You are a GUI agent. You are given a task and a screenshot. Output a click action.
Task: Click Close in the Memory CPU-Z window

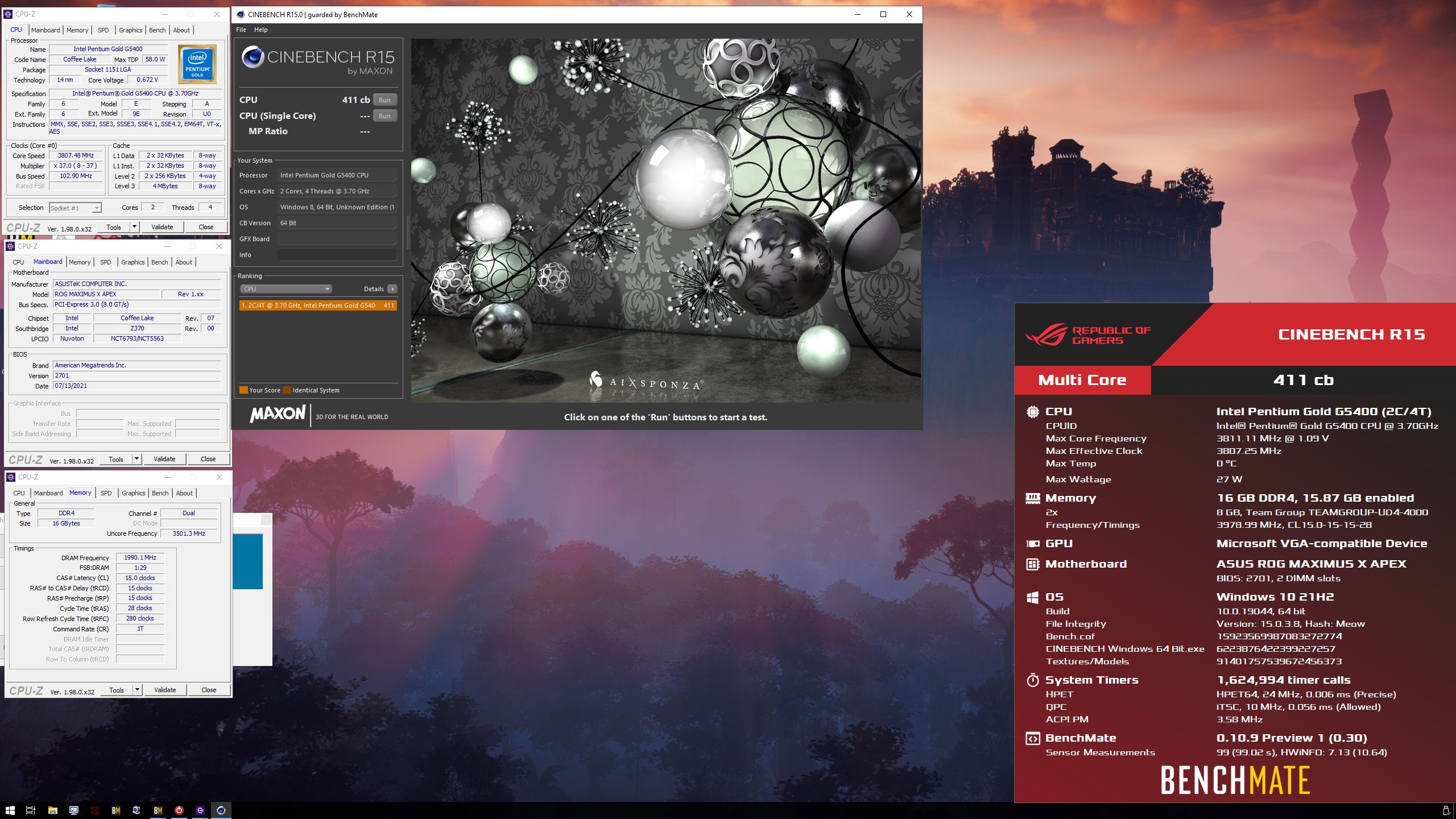(209, 690)
